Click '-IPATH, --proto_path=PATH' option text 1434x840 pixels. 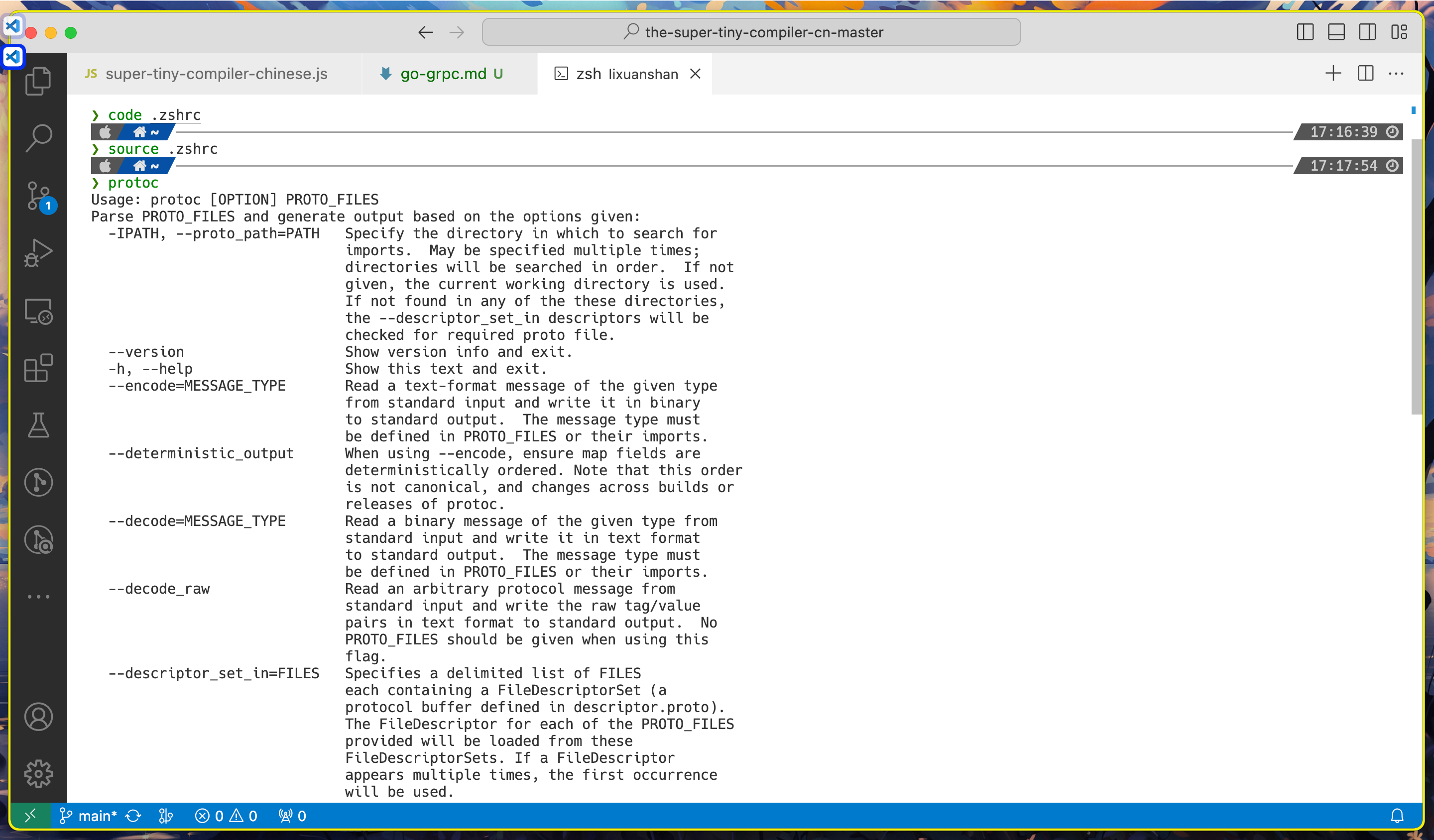tap(214, 233)
